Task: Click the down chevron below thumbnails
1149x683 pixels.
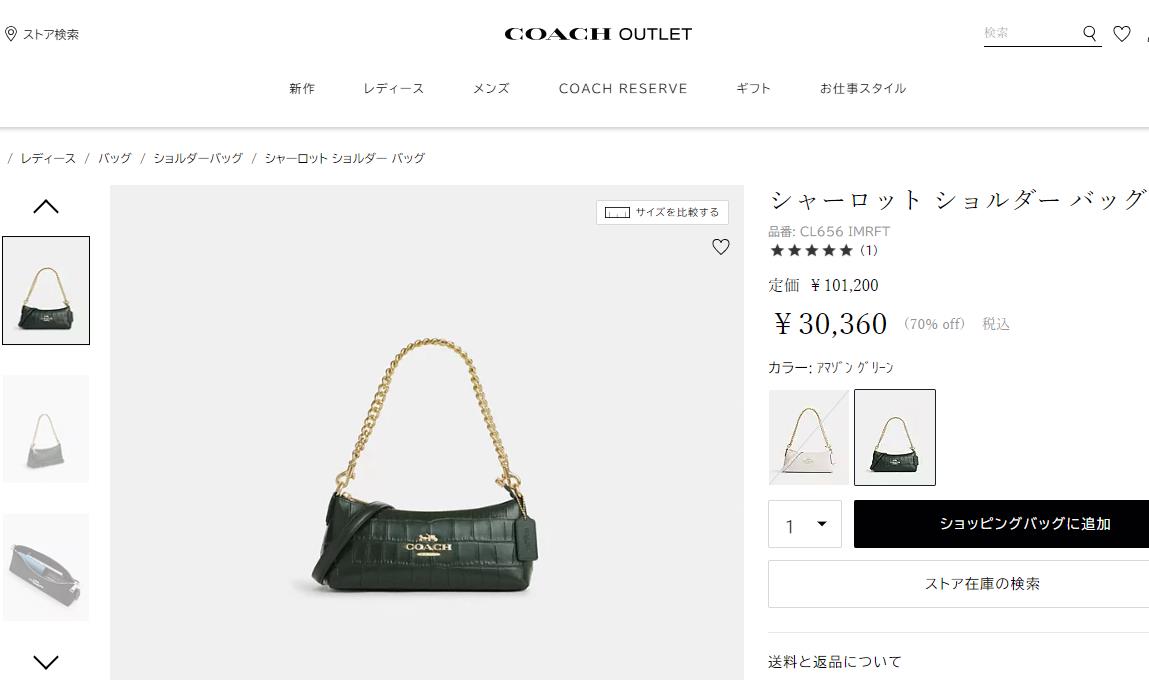Action: 45,662
